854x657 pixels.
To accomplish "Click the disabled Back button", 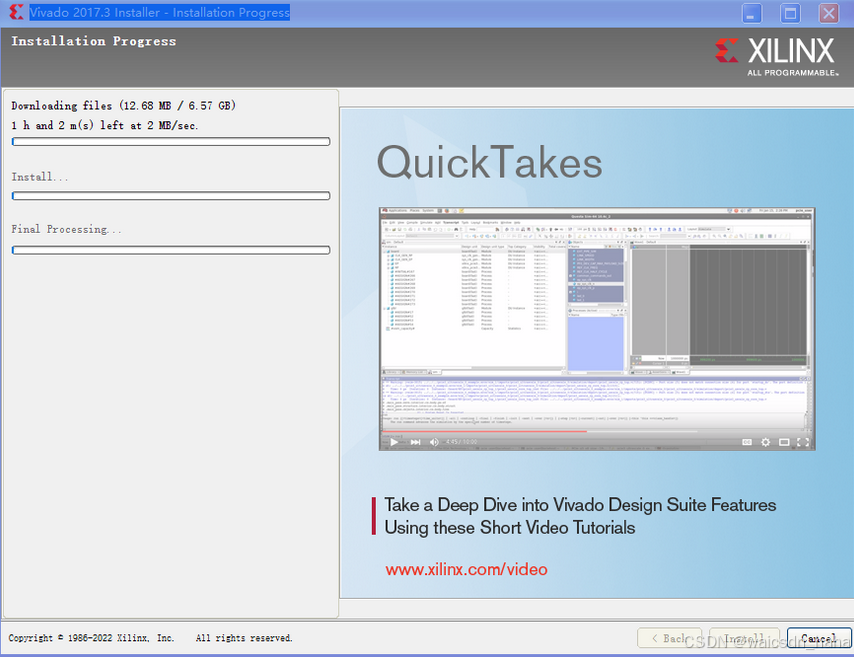I will click(669, 638).
